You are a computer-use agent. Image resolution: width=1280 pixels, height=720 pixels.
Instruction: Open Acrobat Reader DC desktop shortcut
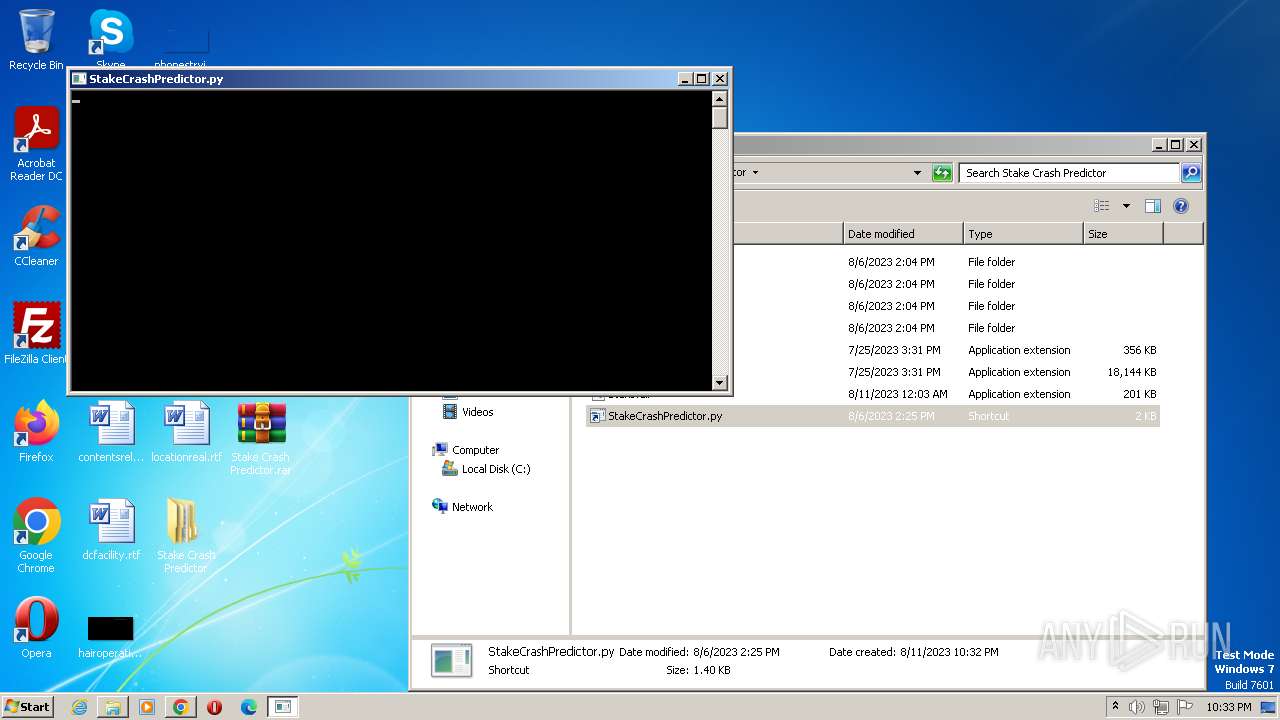pyautogui.click(x=36, y=144)
